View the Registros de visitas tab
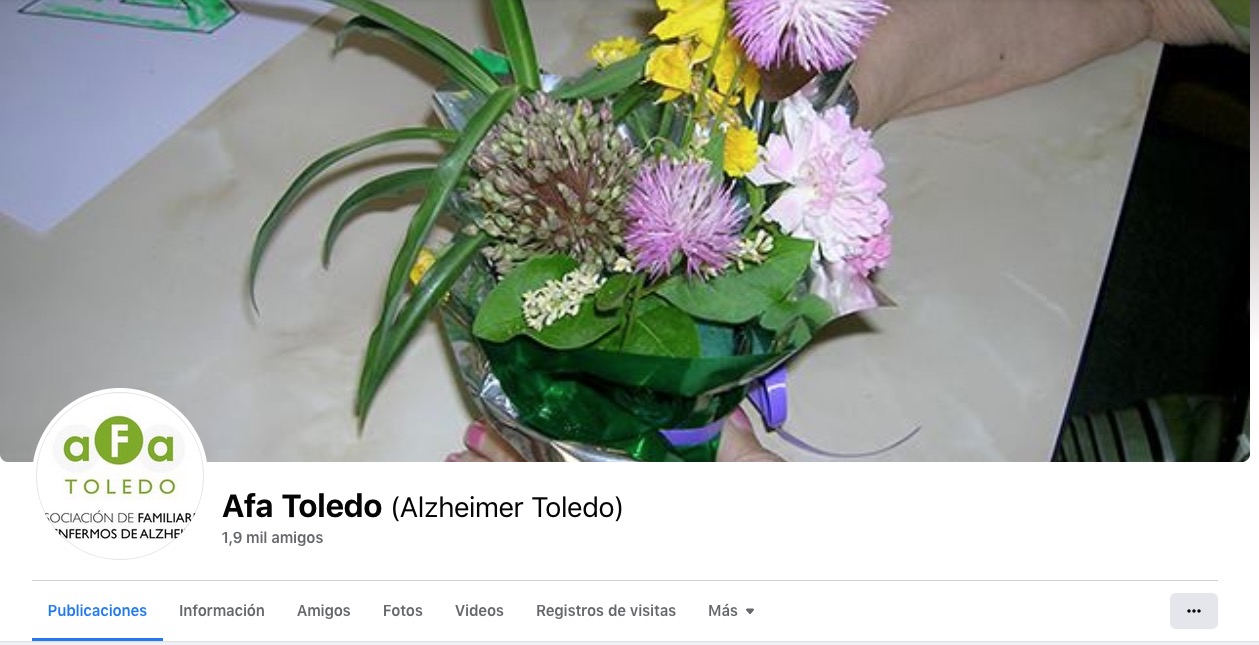 coord(606,611)
